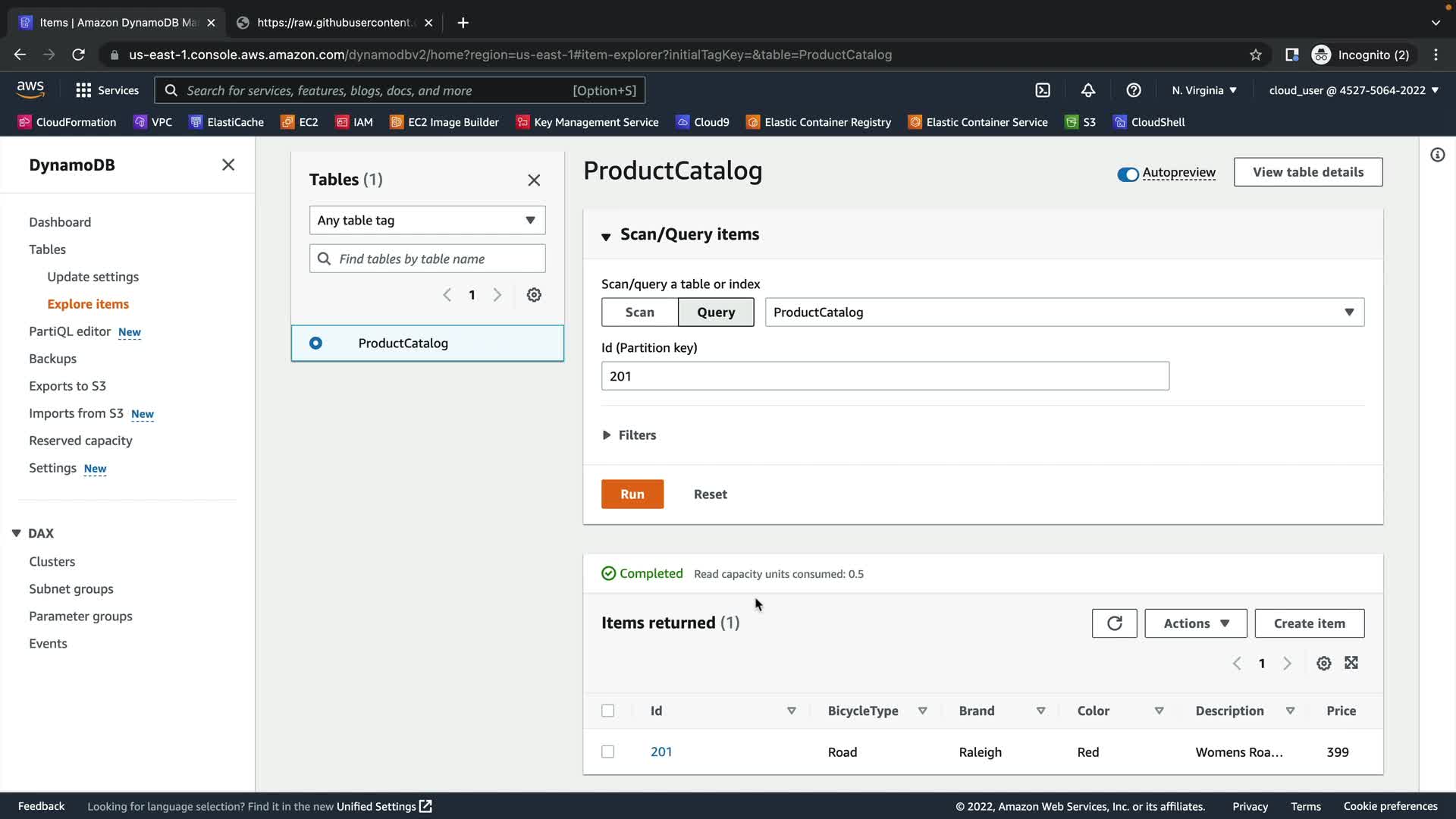
Task: Click the Id partition key input field
Action: (x=884, y=376)
